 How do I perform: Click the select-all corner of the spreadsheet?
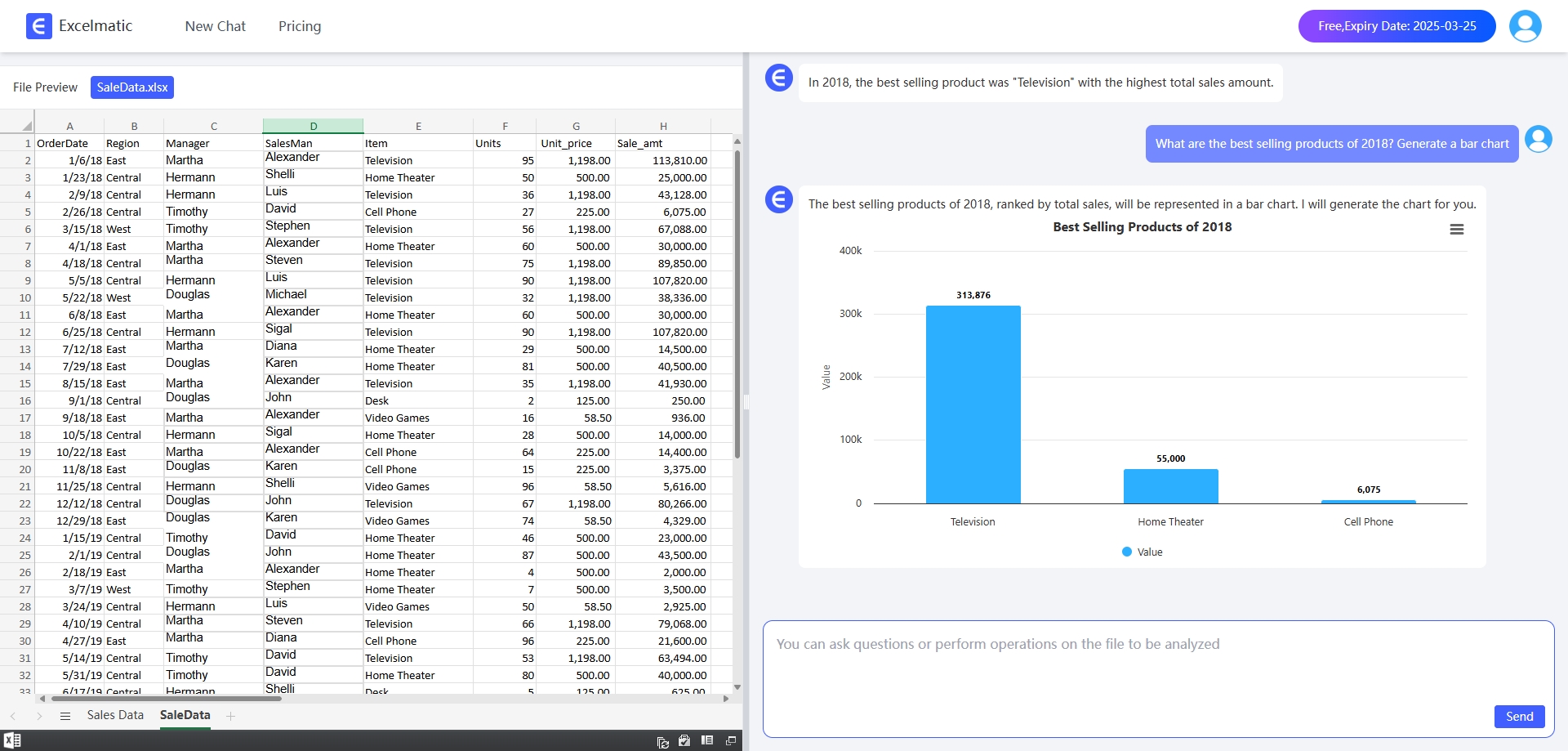[26, 126]
